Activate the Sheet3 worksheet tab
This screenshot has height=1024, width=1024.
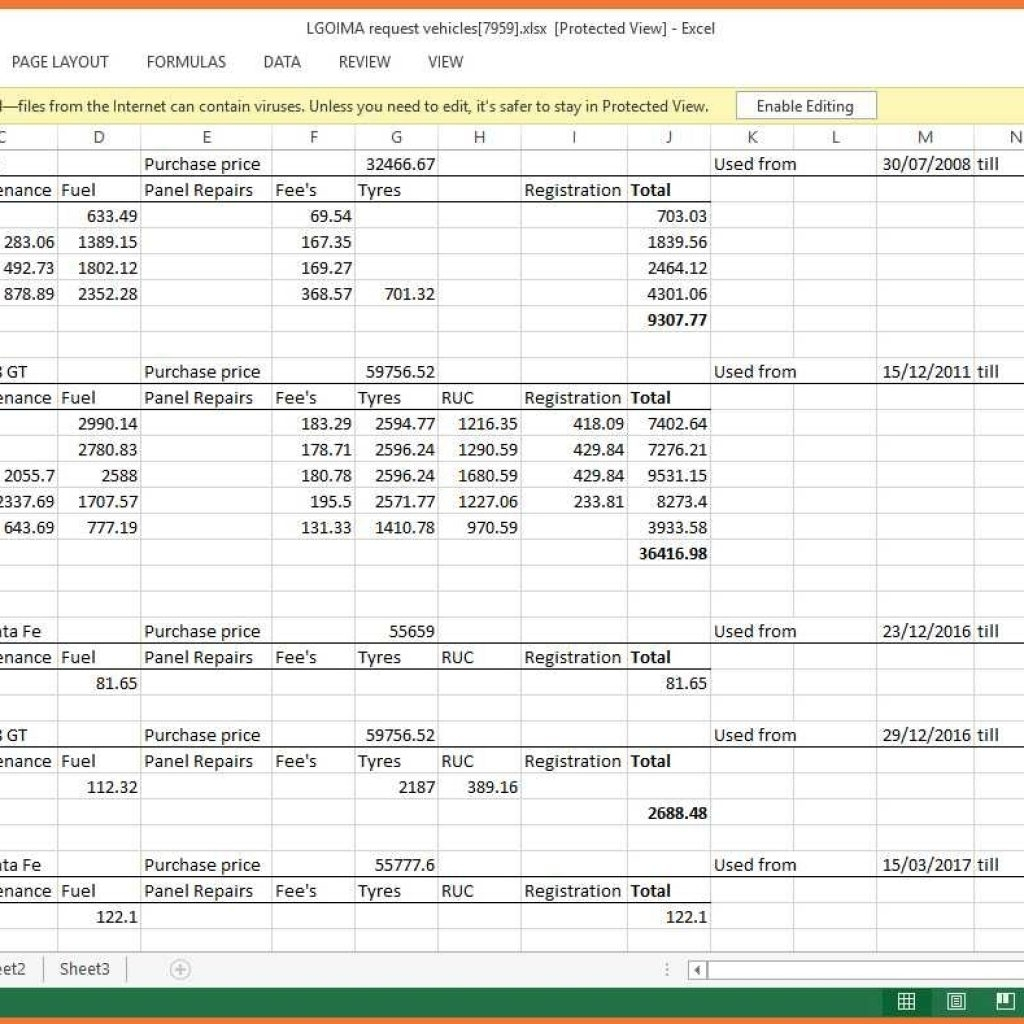84,969
